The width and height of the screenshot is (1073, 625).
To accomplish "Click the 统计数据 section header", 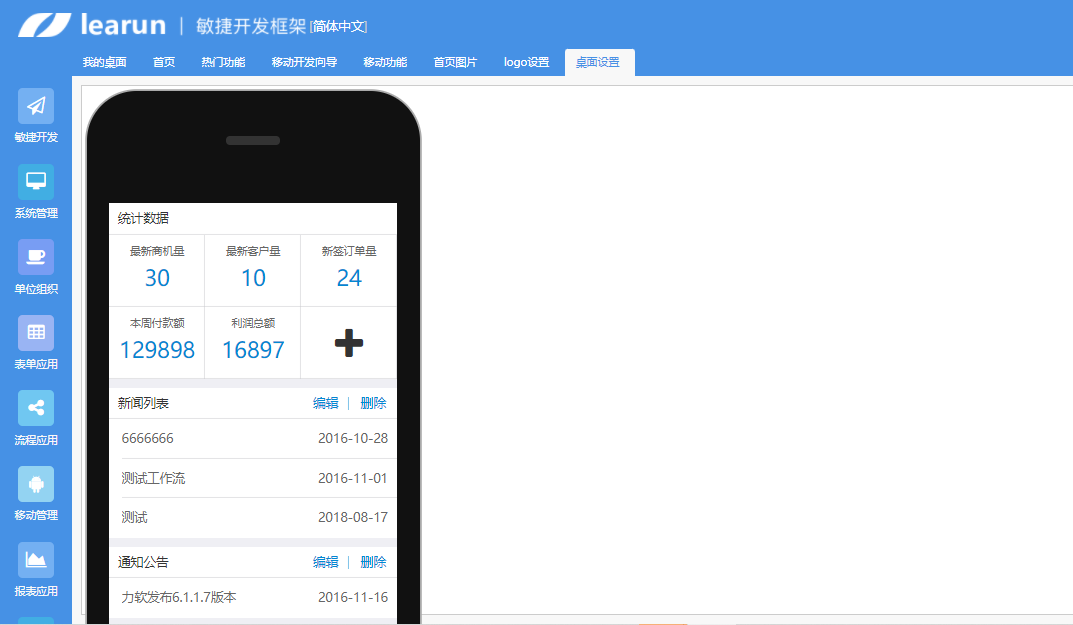I will tap(253, 218).
